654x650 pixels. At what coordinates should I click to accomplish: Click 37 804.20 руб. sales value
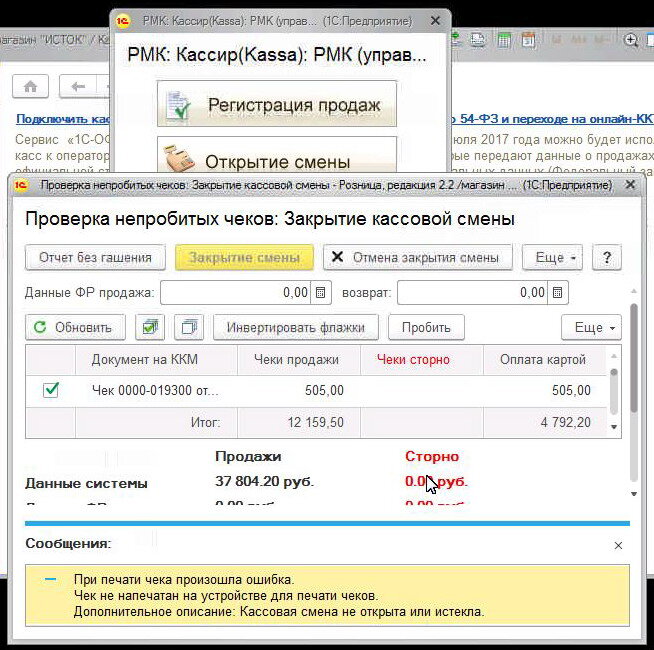click(x=264, y=481)
